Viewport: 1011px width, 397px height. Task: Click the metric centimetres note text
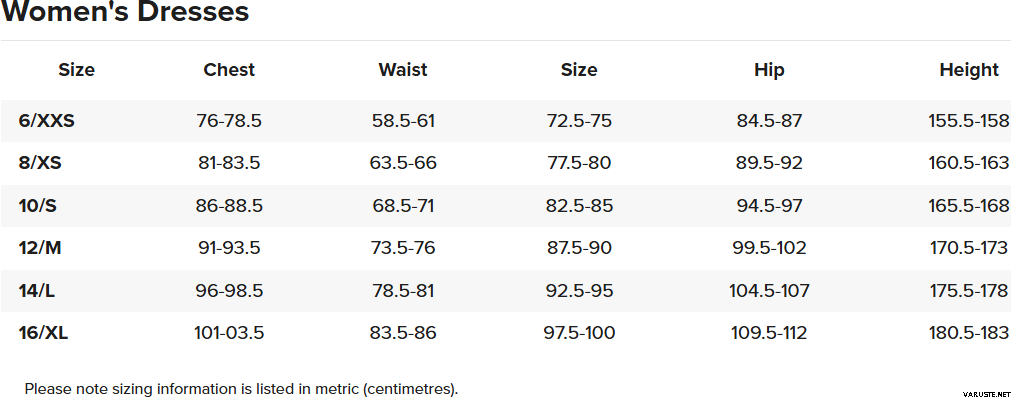241,389
